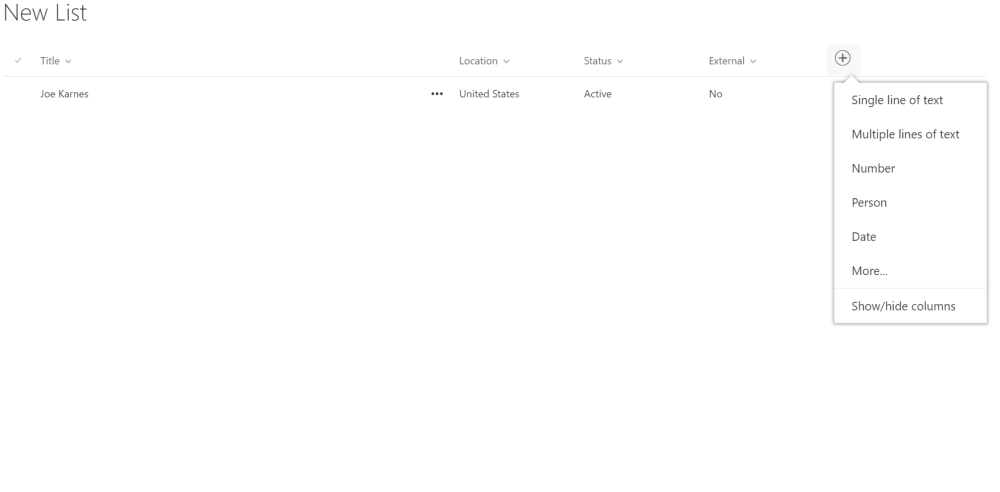The width and height of the screenshot is (1000, 492).
Task: Pick the Person column type
Action: click(868, 203)
